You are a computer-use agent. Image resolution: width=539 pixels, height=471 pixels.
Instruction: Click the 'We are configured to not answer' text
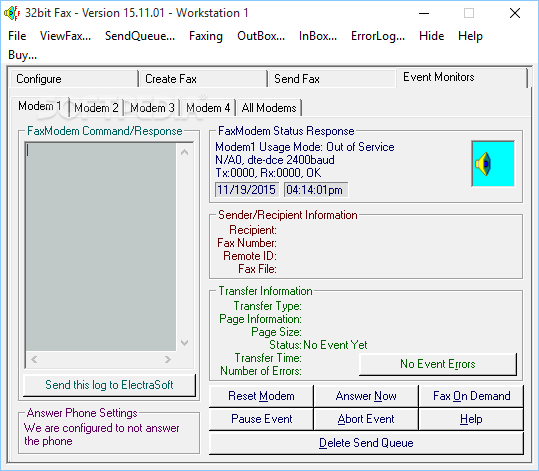102,428
